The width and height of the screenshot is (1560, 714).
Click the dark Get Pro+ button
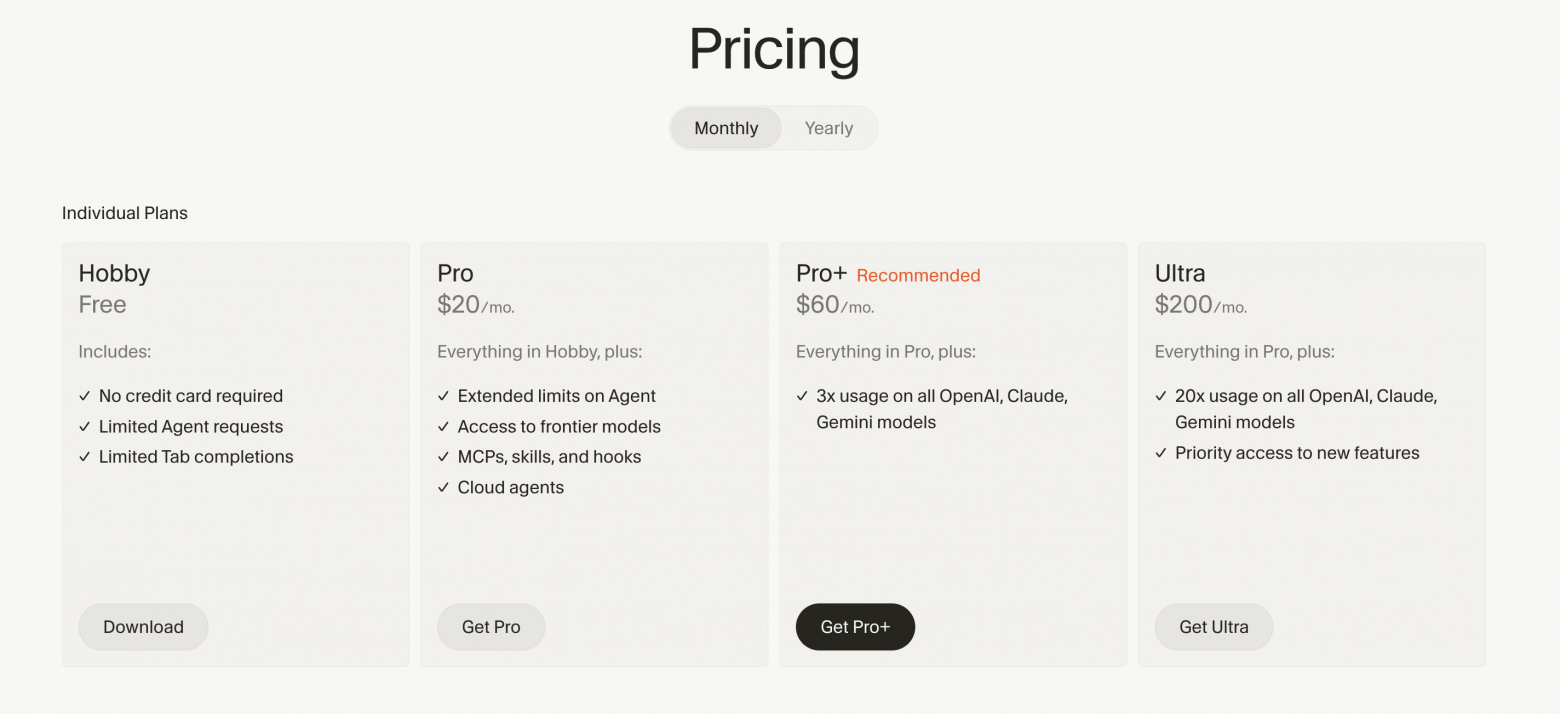[855, 627]
